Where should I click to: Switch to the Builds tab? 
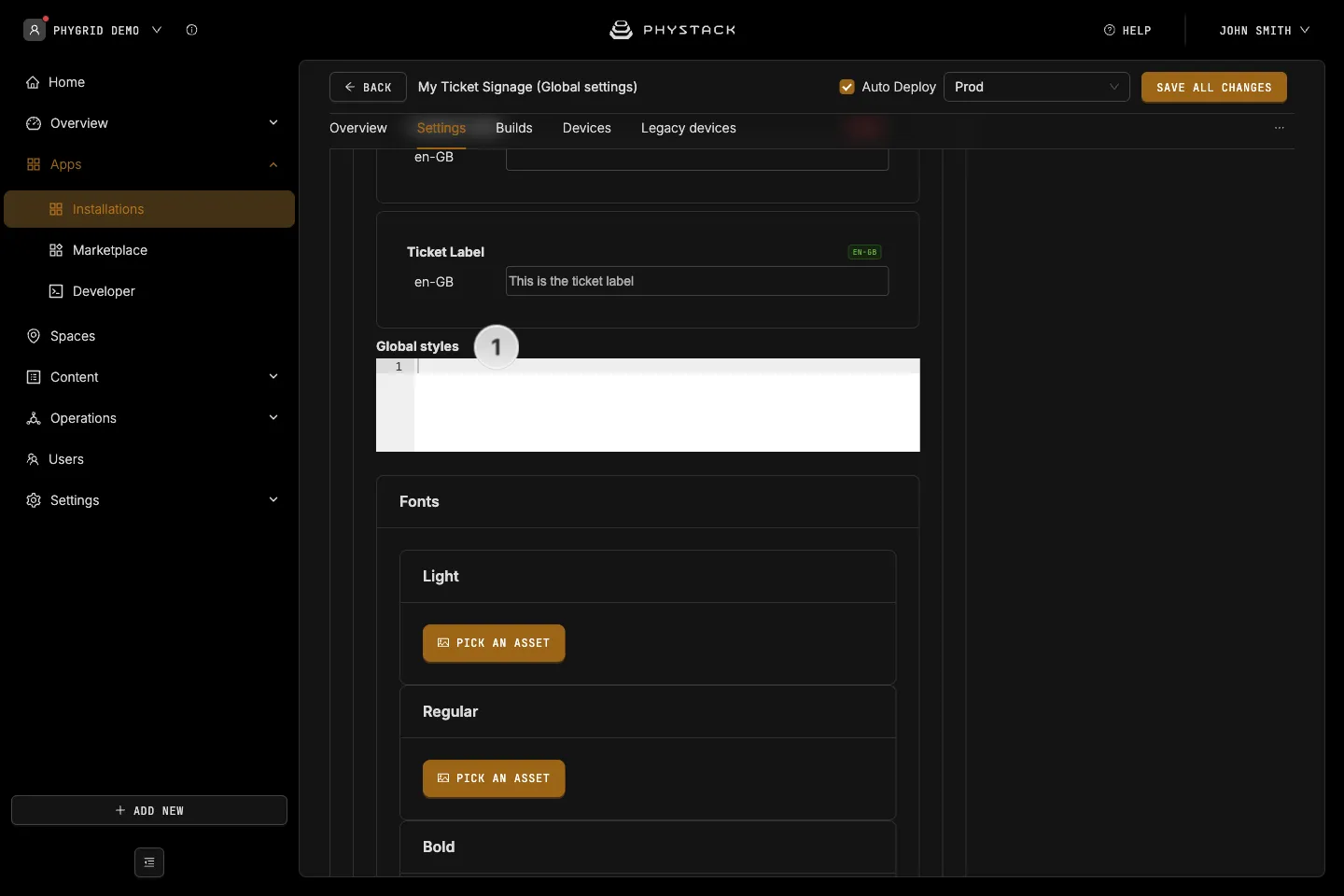(514, 128)
